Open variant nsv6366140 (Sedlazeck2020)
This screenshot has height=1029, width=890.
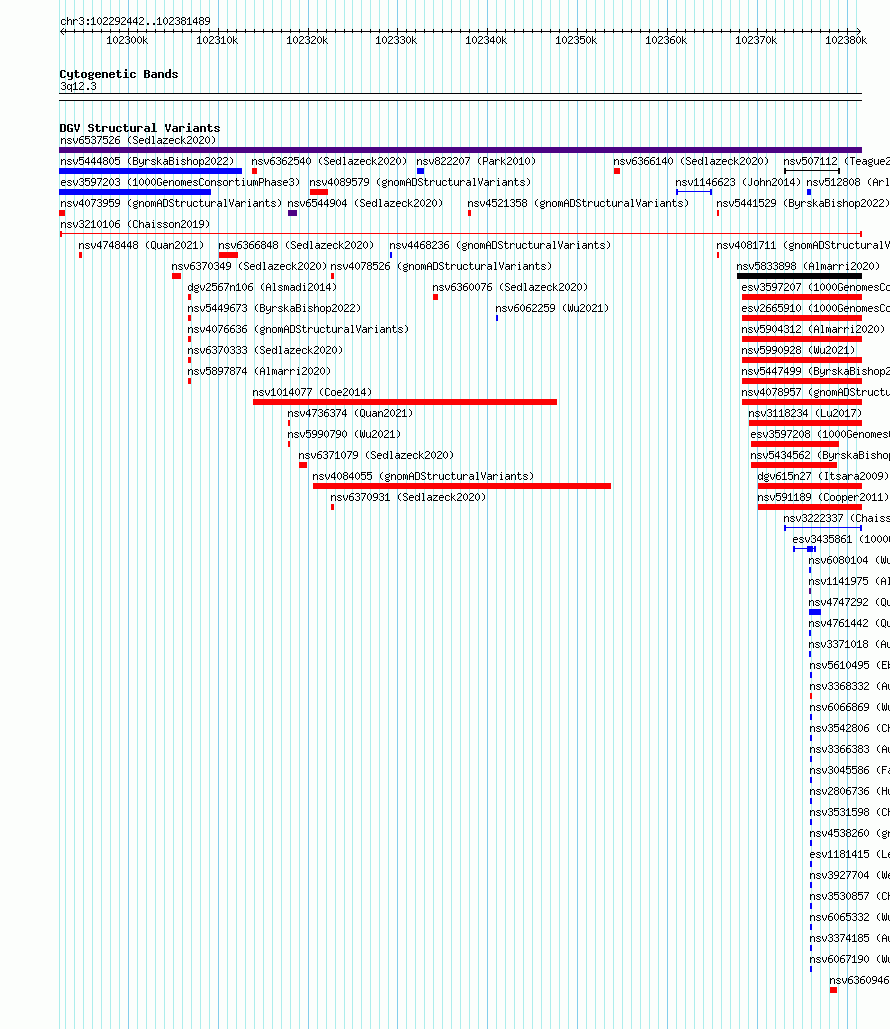(690, 161)
